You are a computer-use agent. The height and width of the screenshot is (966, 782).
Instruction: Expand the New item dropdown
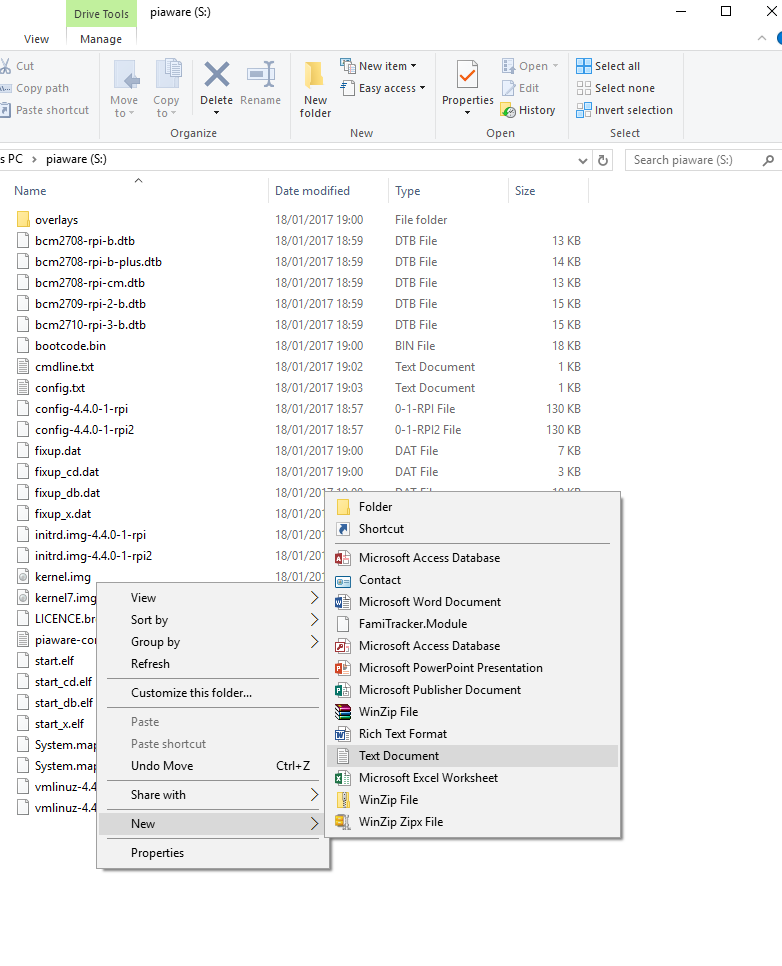pyautogui.click(x=382, y=66)
